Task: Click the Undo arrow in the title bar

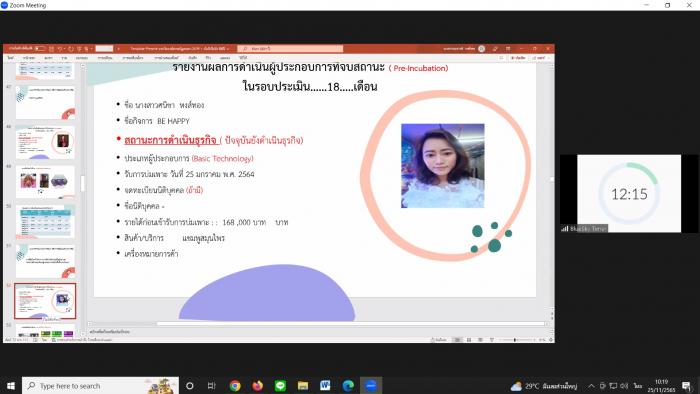Action: click(59, 48)
